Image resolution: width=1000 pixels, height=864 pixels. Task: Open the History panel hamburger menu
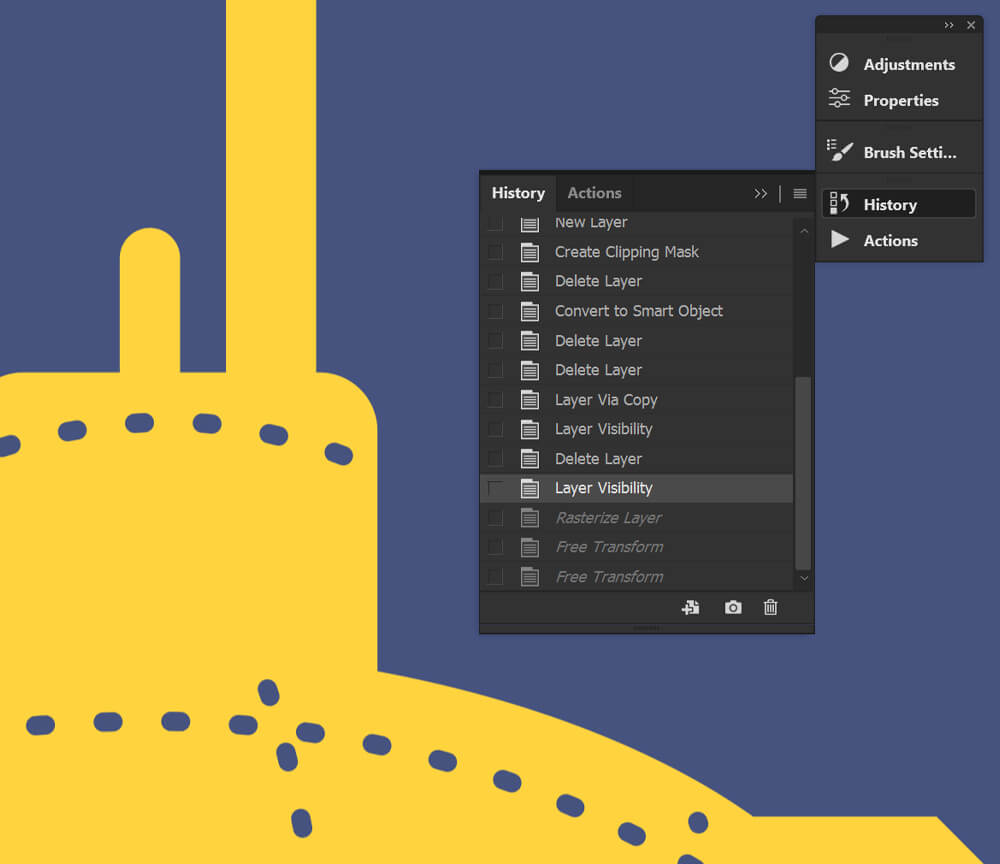pos(800,193)
